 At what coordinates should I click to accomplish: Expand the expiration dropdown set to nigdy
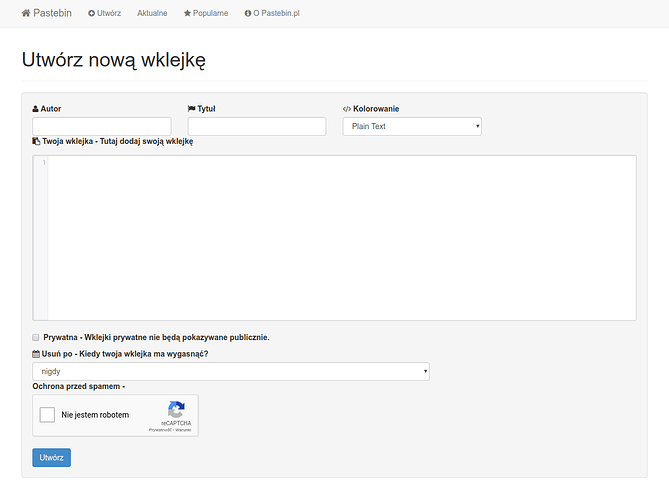point(230,371)
